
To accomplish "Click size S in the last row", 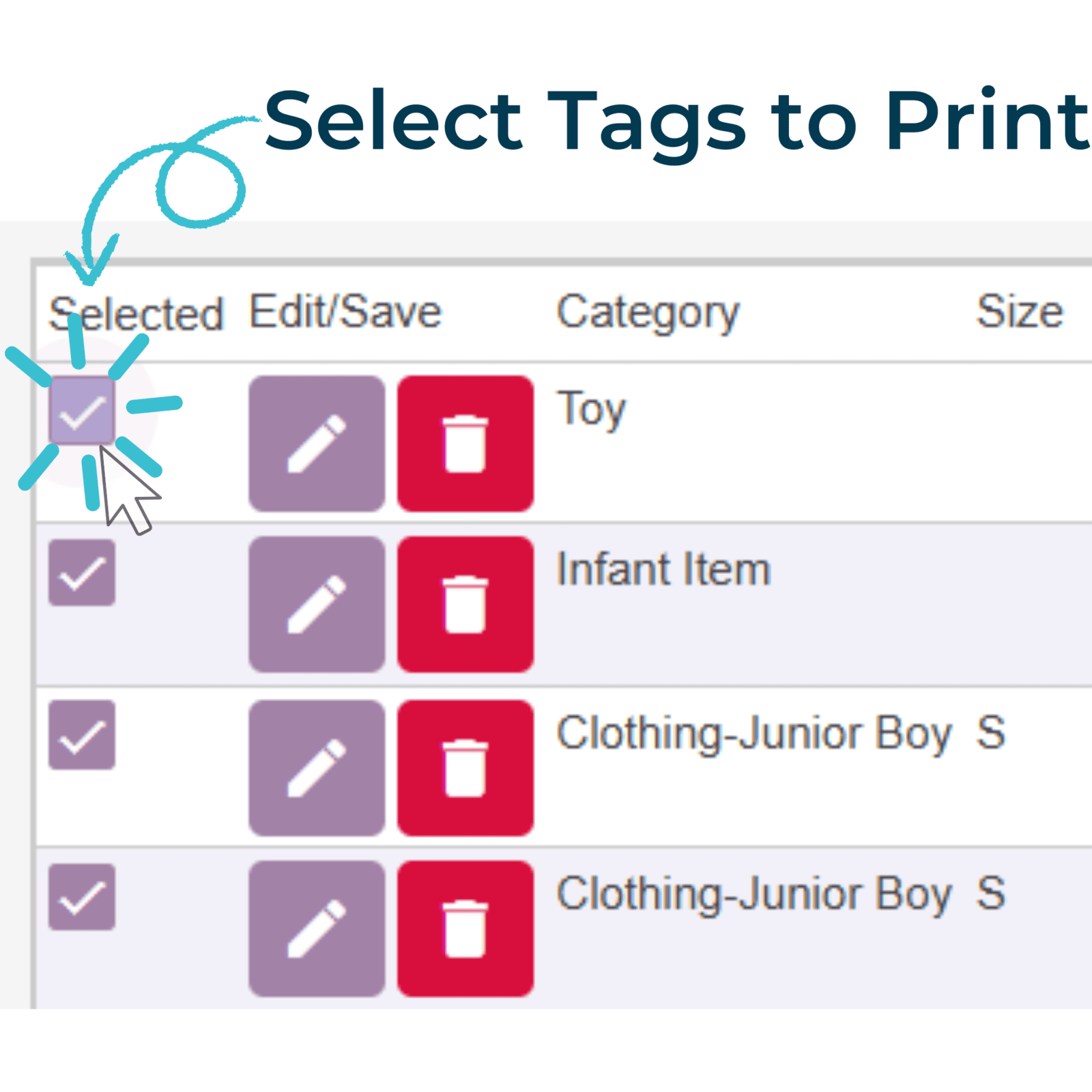I will coord(991,893).
